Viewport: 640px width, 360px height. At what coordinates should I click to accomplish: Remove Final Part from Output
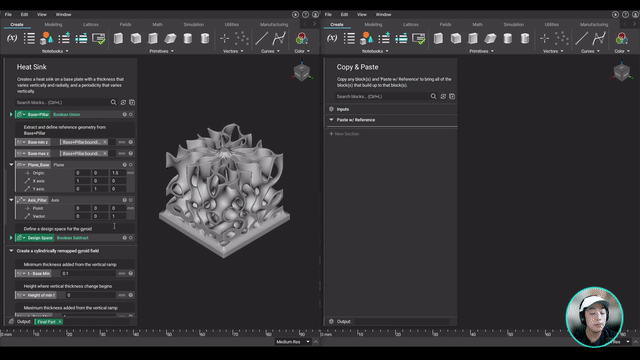(x=60, y=322)
